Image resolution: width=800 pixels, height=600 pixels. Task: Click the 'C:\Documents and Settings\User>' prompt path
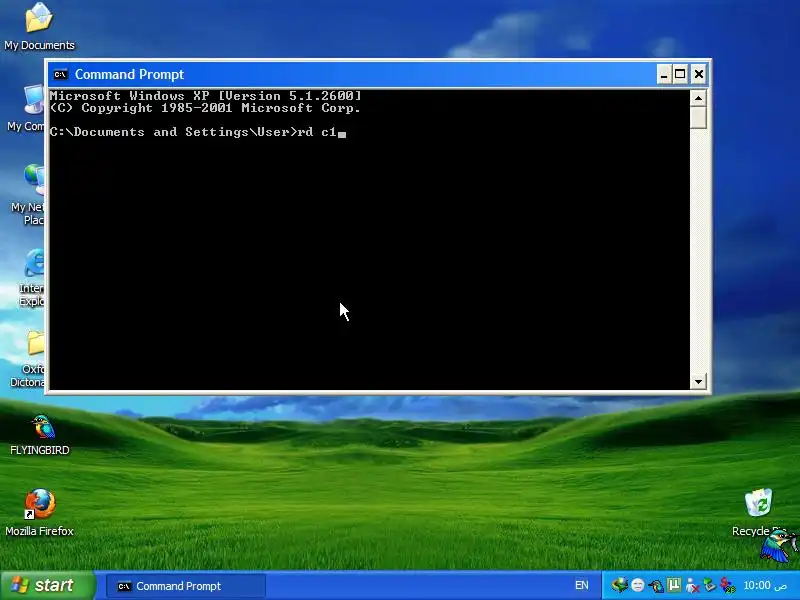point(173,132)
